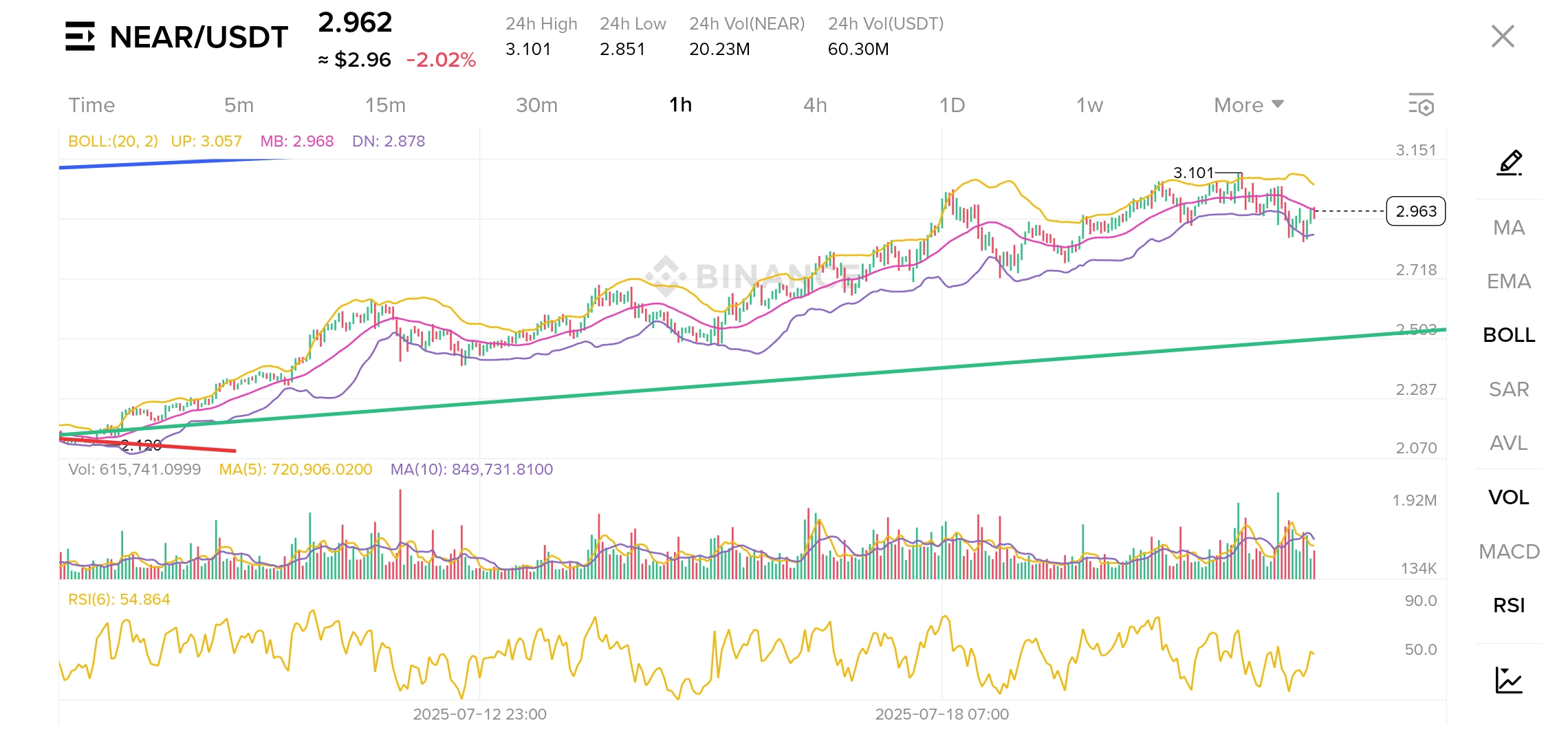Click the NEAR/USDT pair title
The width and height of the screenshot is (1568, 743).
199,37
